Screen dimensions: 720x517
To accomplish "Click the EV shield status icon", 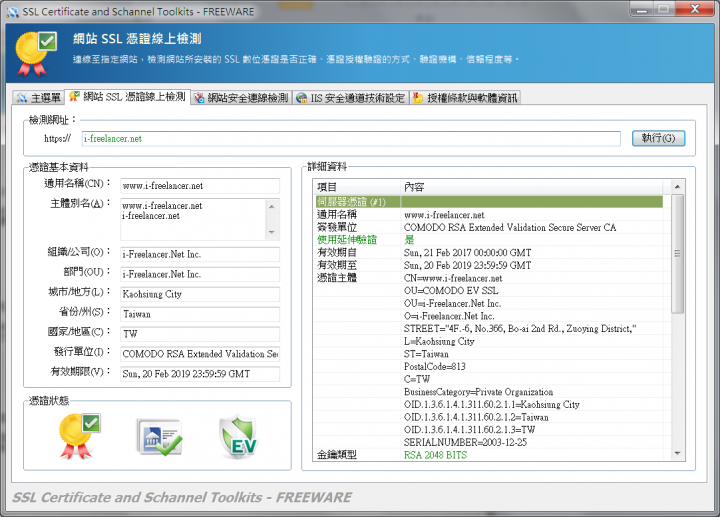I will [x=238, y=437].
